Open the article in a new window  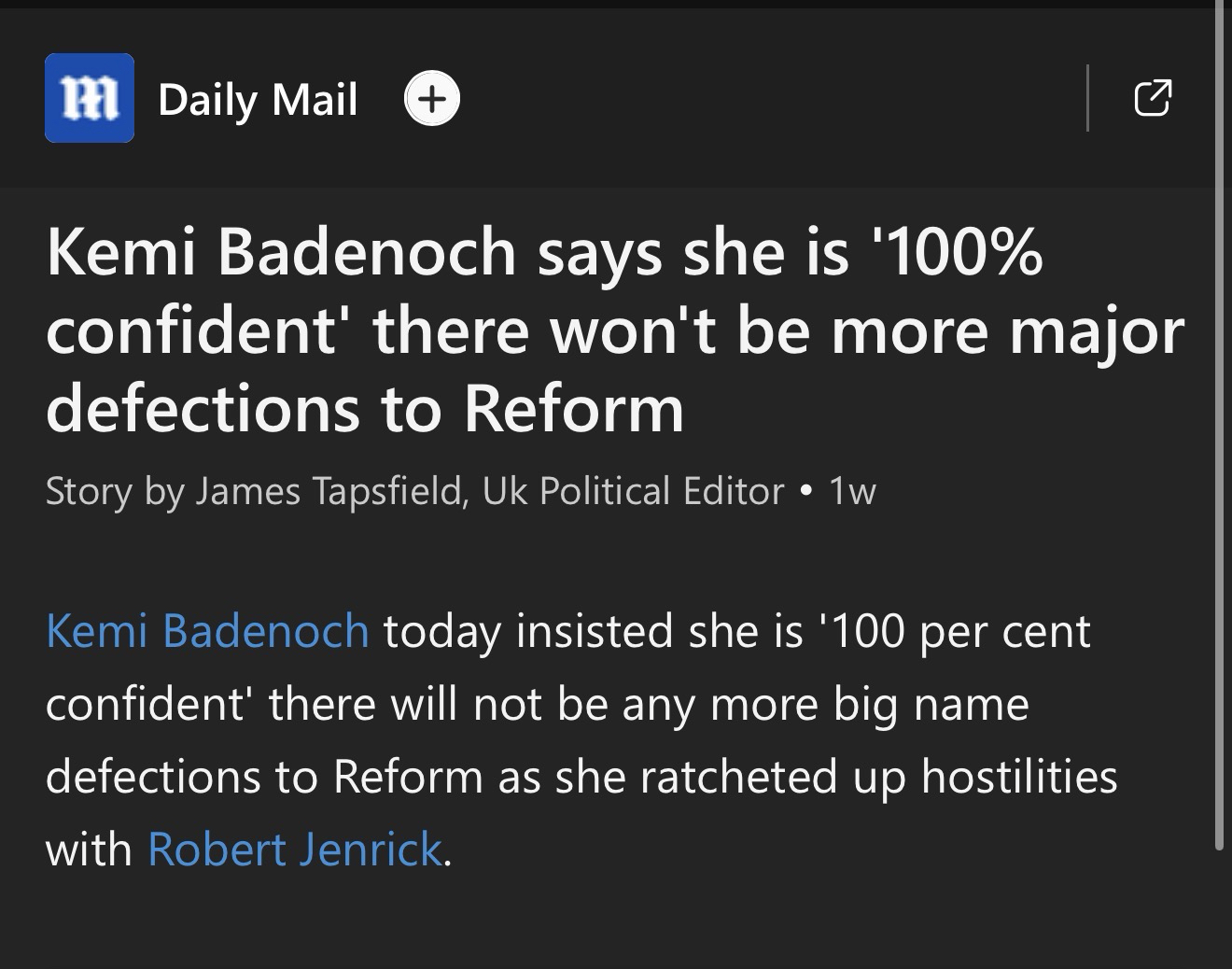pos(1153,97)
